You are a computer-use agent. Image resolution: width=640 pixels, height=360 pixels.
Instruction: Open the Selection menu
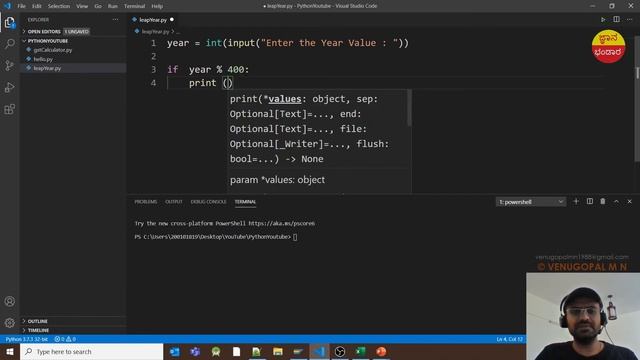pos(59,6)
